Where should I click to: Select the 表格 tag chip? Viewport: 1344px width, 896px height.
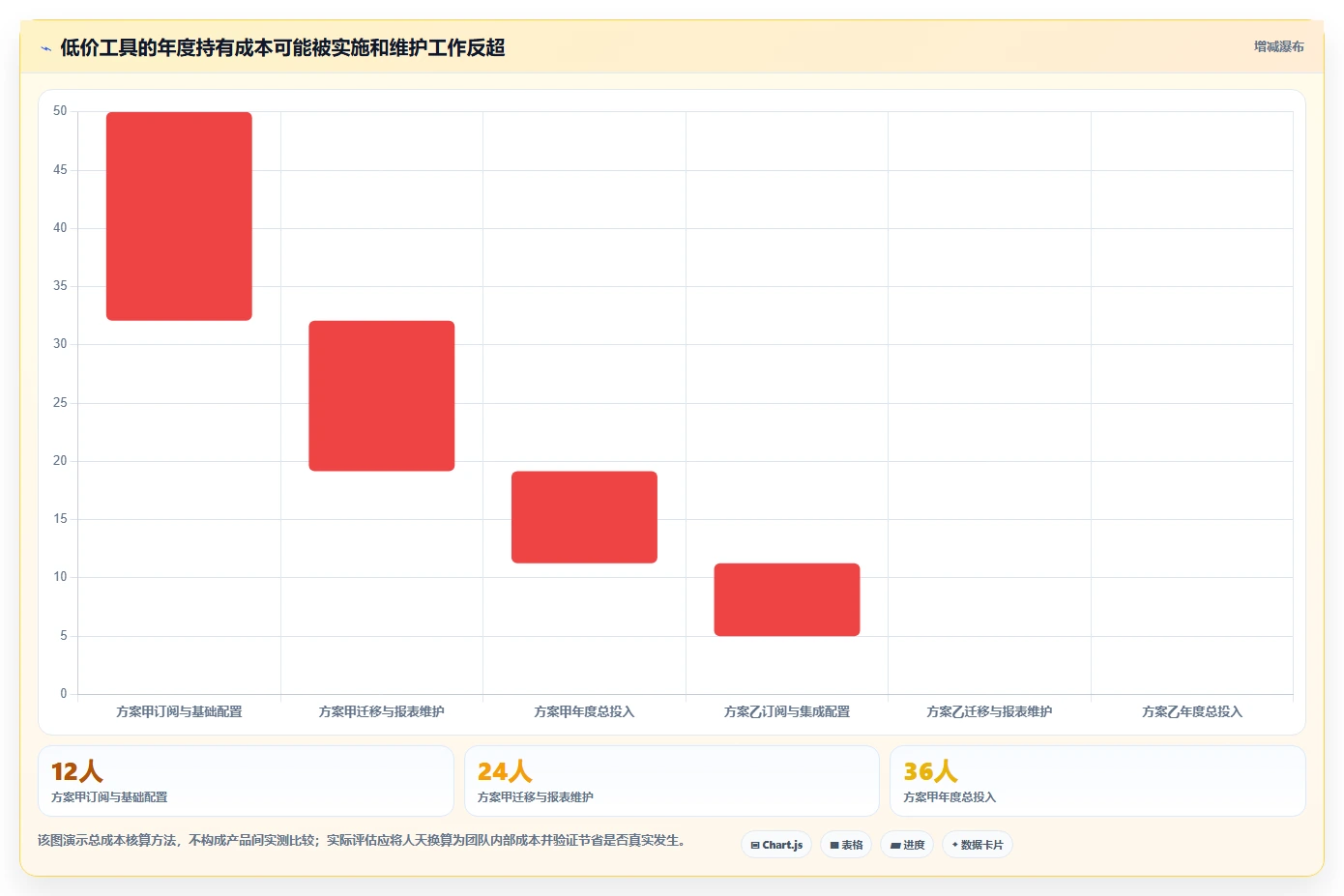tap(846, 845)
